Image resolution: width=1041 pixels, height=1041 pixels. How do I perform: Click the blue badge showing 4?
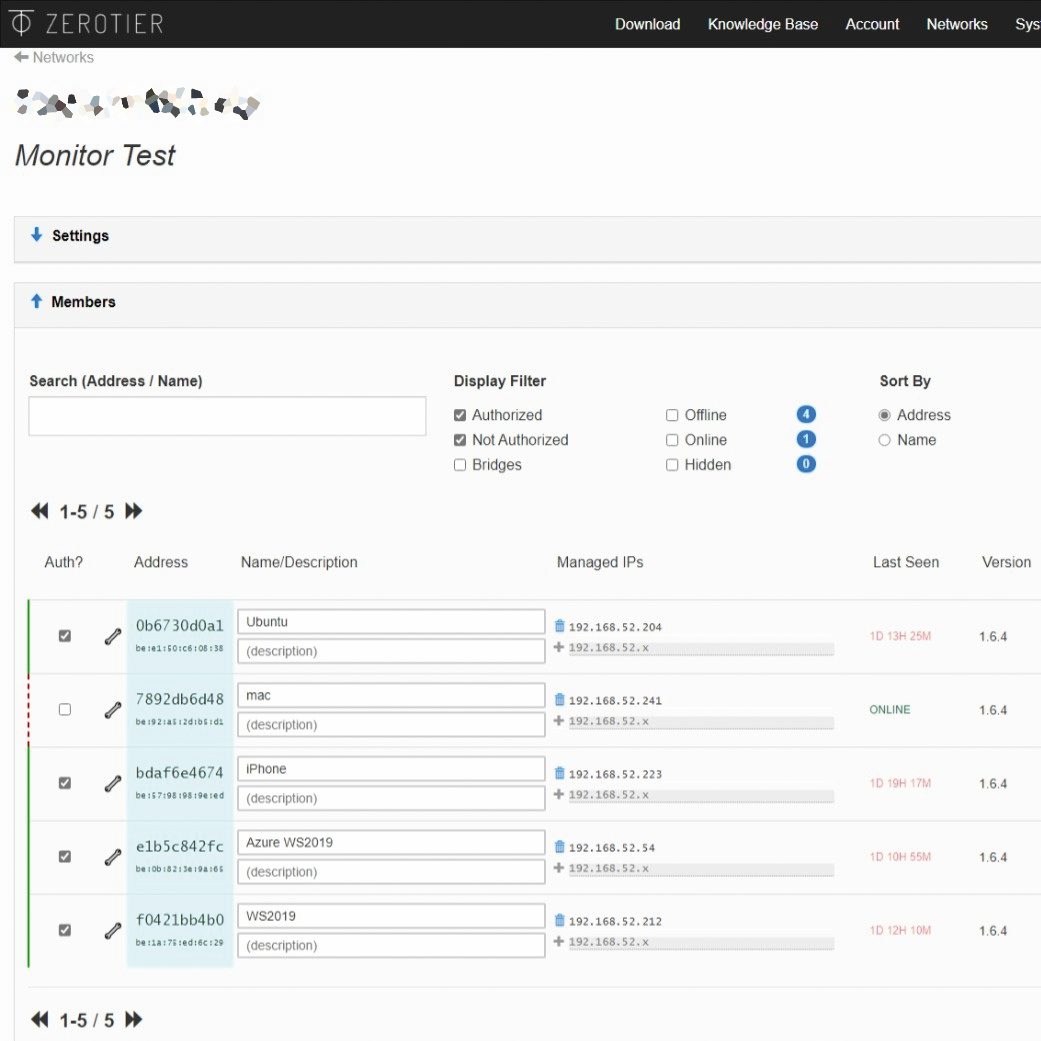click(x=806, y=414)
